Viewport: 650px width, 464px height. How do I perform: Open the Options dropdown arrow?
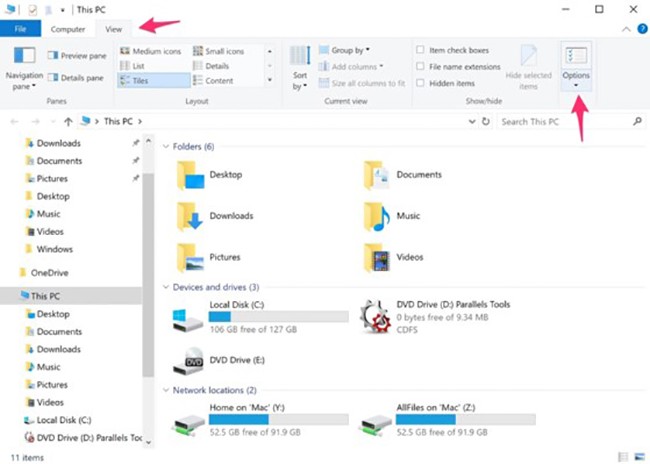[576, 85]
